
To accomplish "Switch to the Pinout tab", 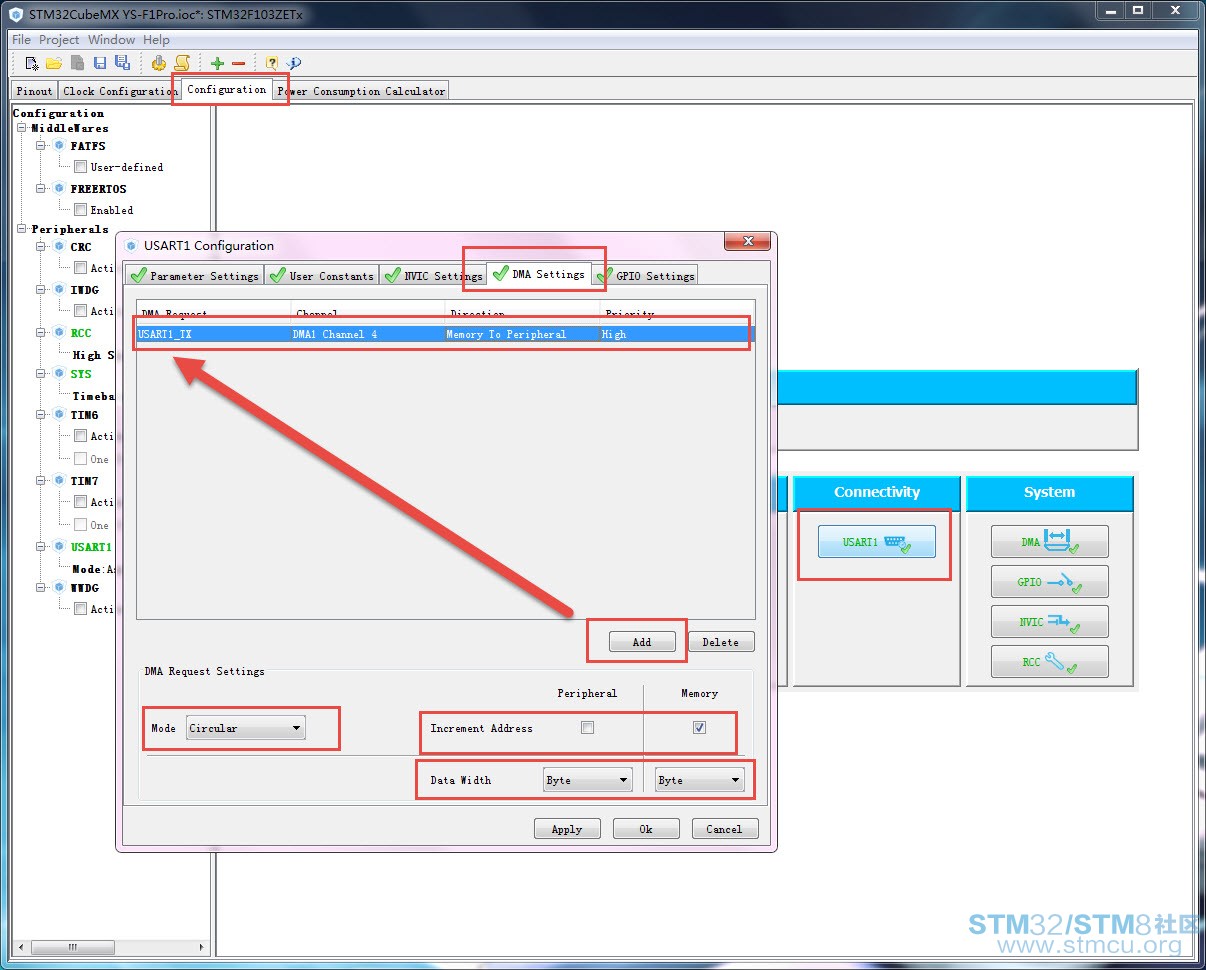I will [x=35, y=91].
